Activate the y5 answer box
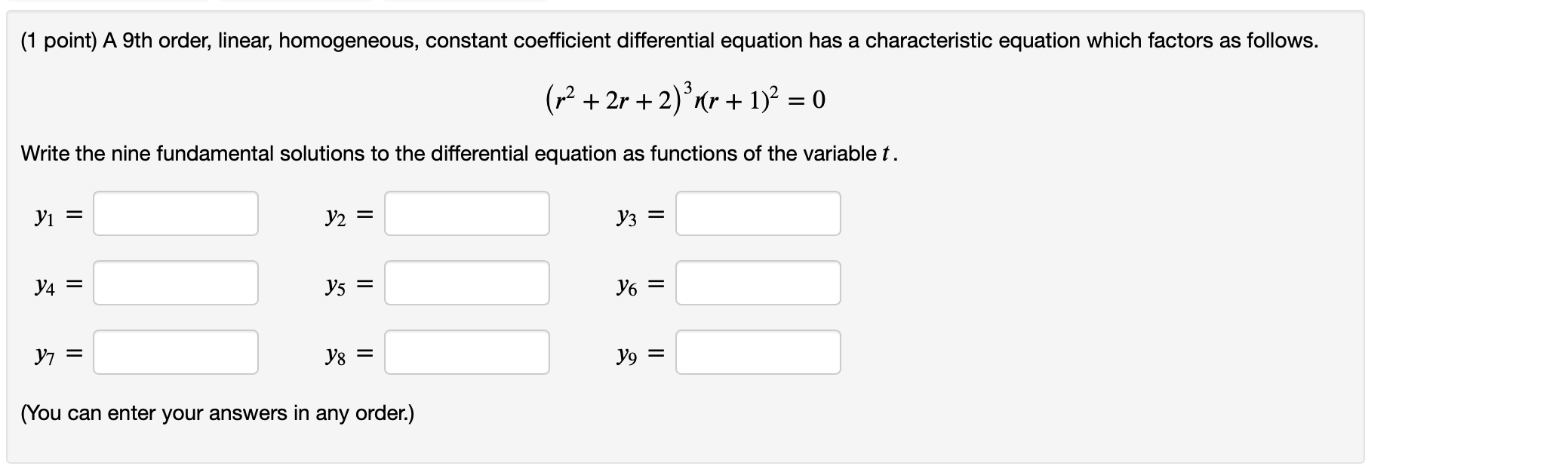The height and width of the screenshot is (466, 1568). point(467,283)
